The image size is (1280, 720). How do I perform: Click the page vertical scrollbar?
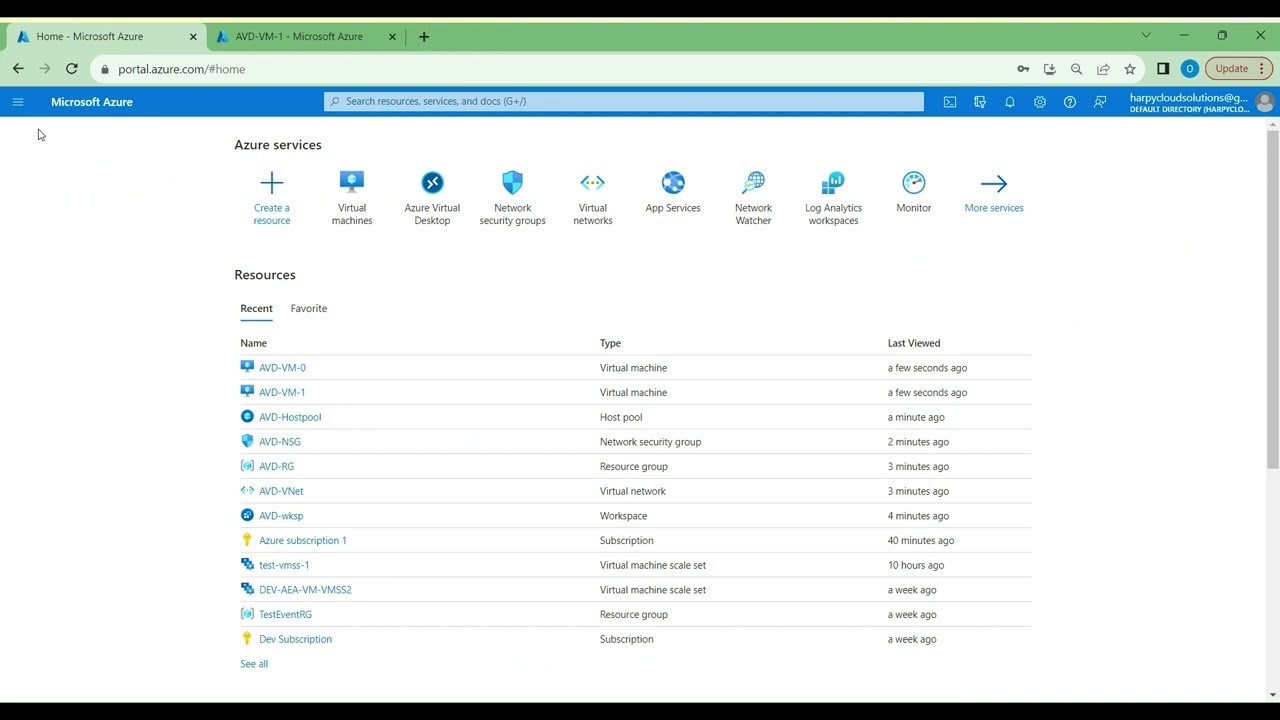pos(1273,300)
